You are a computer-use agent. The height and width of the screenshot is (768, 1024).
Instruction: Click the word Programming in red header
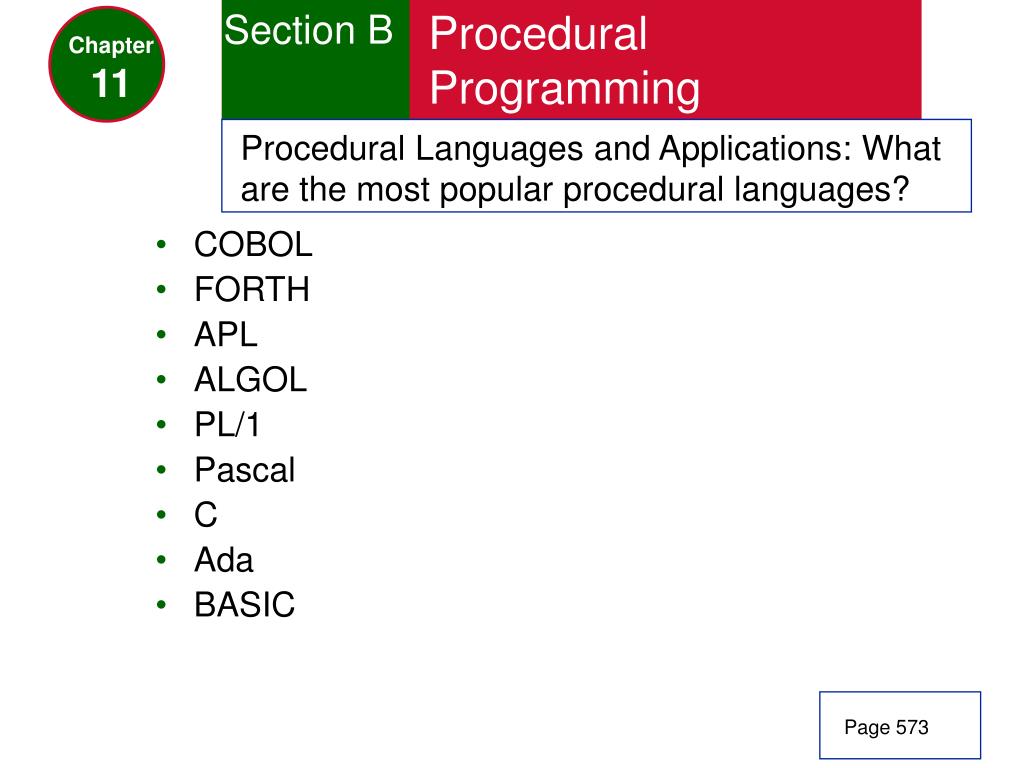(565, 88)
